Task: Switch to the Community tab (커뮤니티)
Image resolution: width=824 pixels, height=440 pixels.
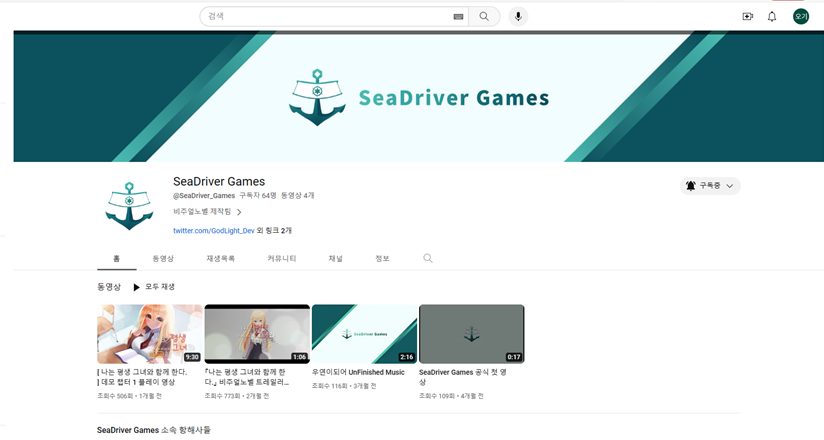Action: 282,259
